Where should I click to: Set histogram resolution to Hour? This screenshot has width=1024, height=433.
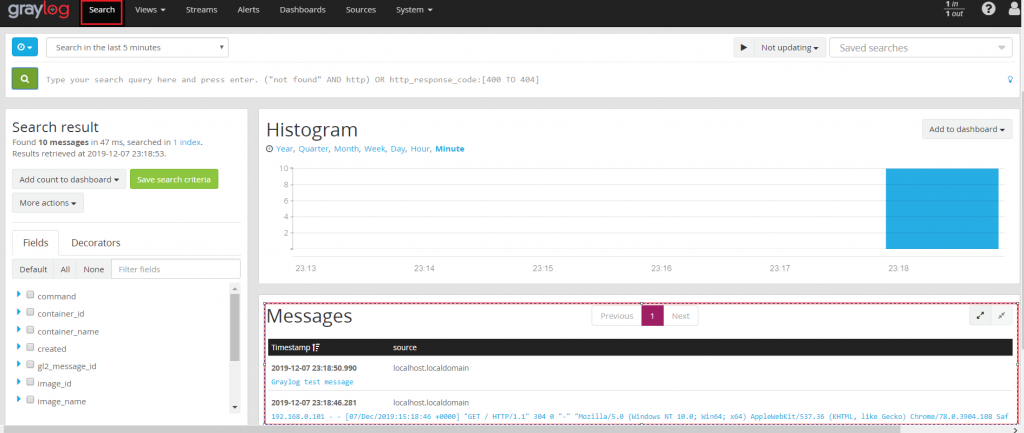[x=419, y=149]
